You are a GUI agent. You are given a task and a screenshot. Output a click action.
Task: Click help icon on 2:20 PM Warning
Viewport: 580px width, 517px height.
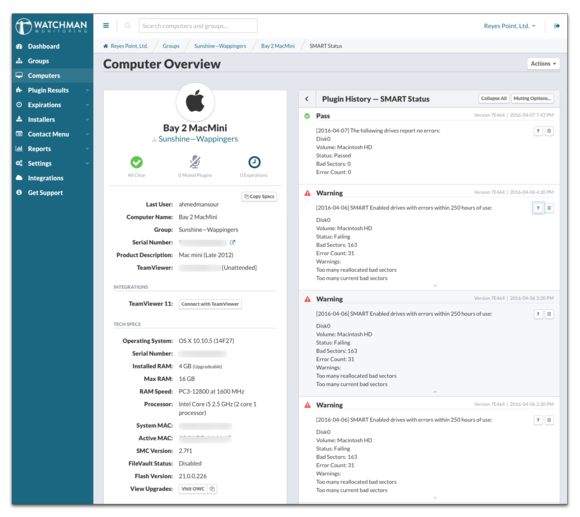pos(538,420)
